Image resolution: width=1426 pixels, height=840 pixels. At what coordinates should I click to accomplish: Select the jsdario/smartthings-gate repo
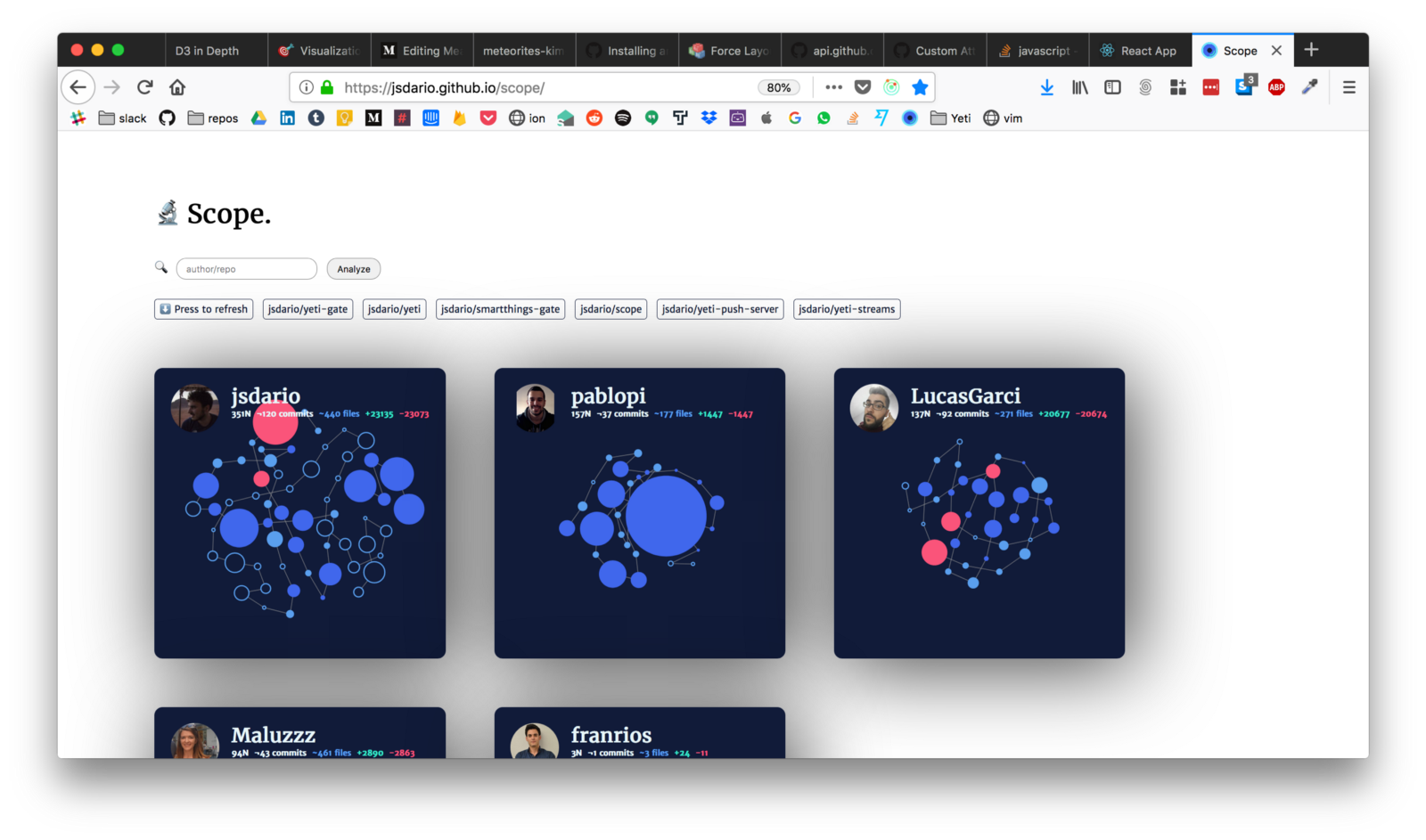point(500,309)
